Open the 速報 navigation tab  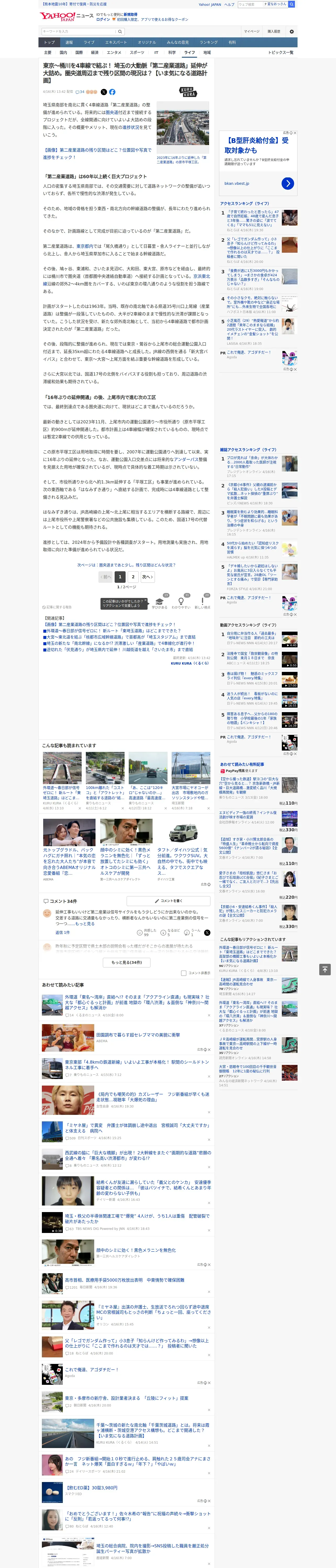(x=69, y=43)
